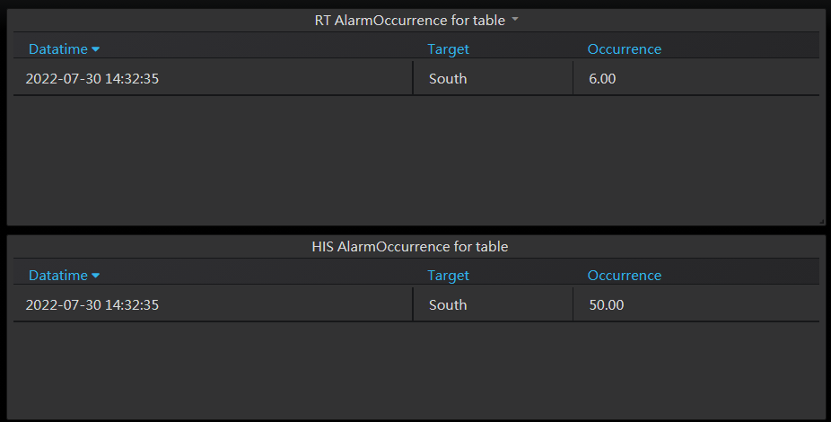
Task: Click the 6.00 occurrence value
Action: pos(603,79)
